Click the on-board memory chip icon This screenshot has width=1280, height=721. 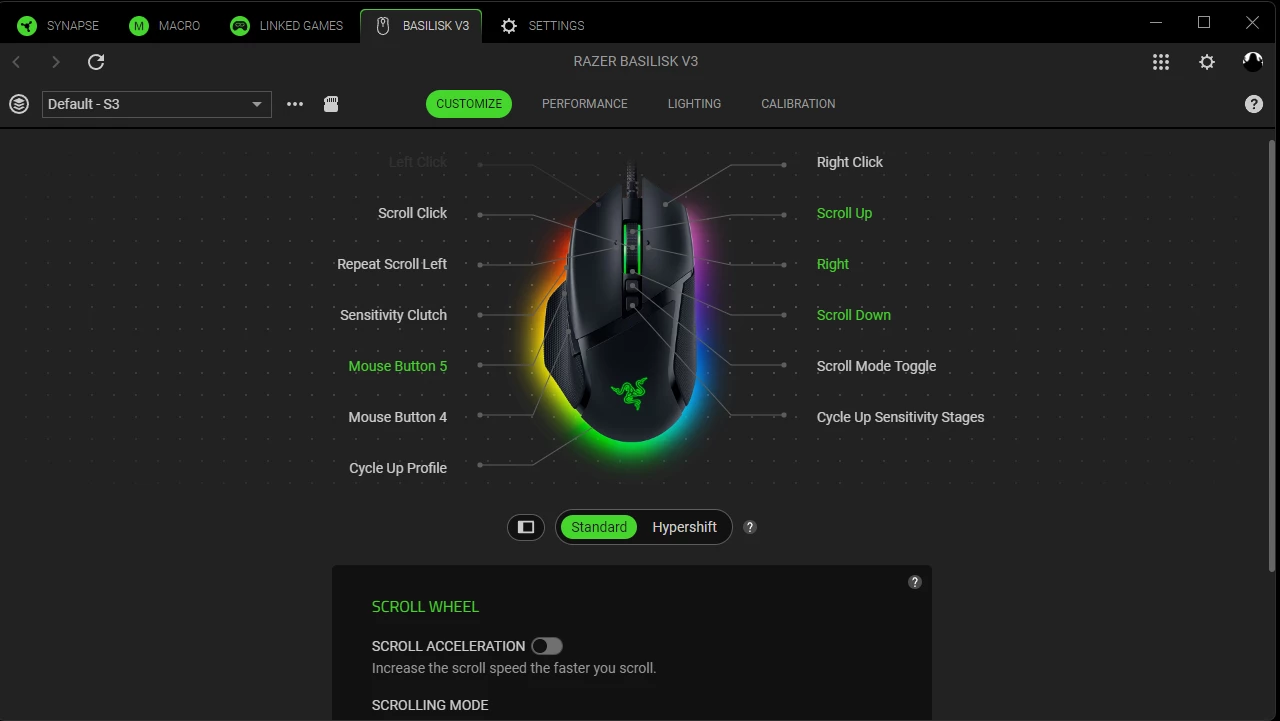331,104
